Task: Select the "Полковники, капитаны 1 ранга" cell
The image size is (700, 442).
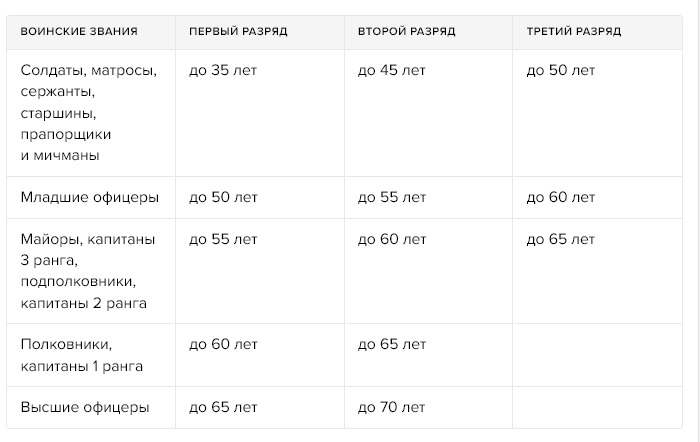Action: tap(81, 355)
